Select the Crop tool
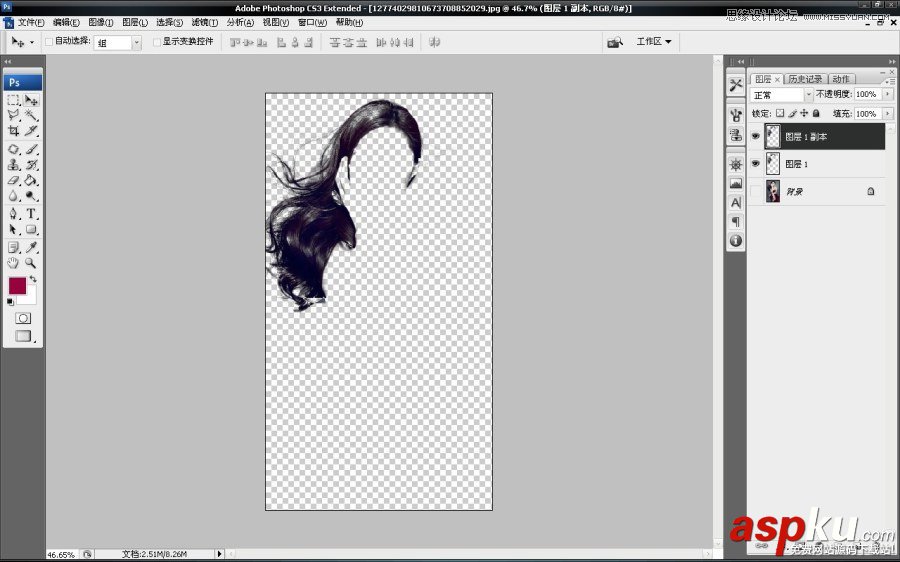This screenshot has width=900, height=562. (x=14, y=131)
